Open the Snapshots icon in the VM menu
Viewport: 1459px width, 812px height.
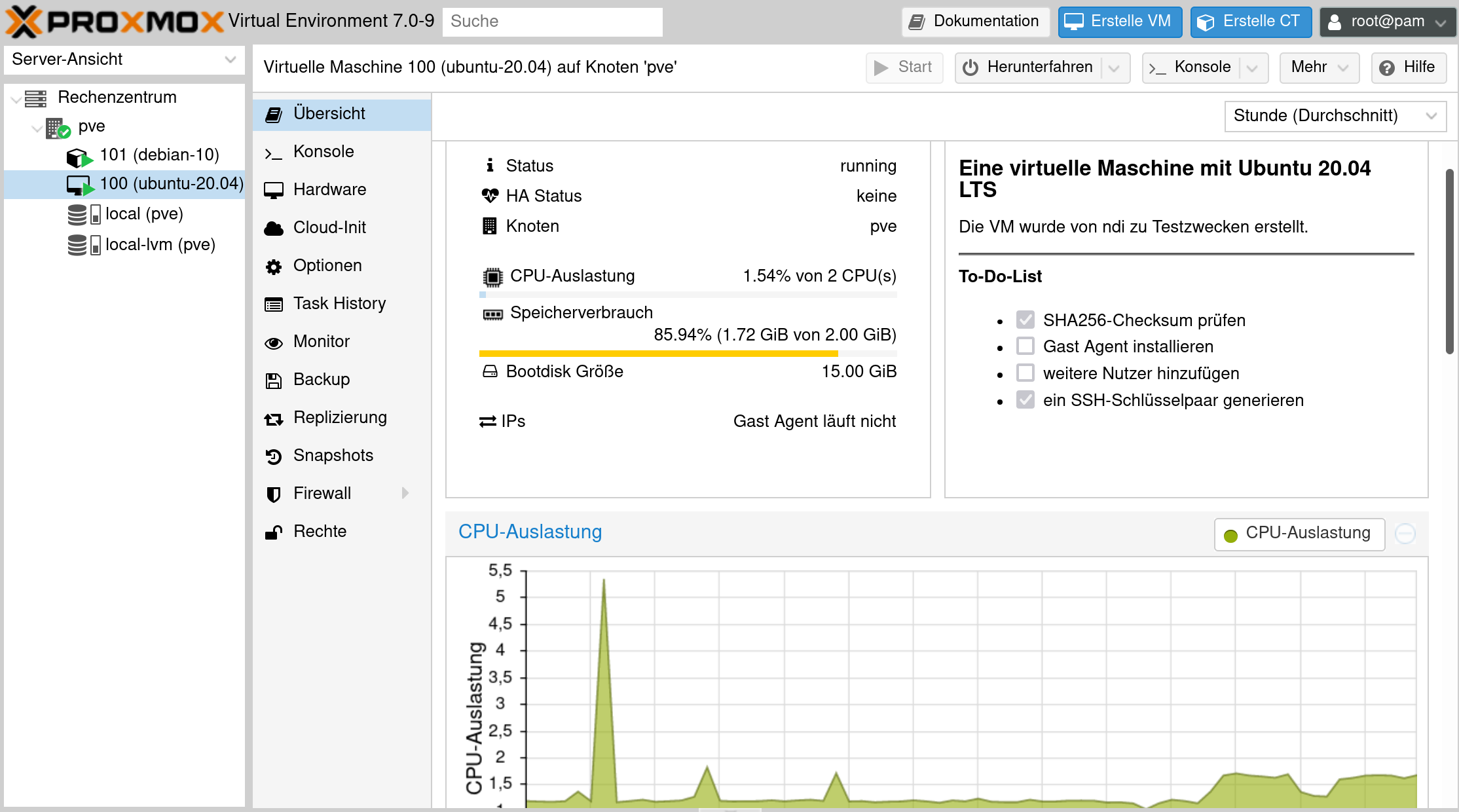[273, 456]
